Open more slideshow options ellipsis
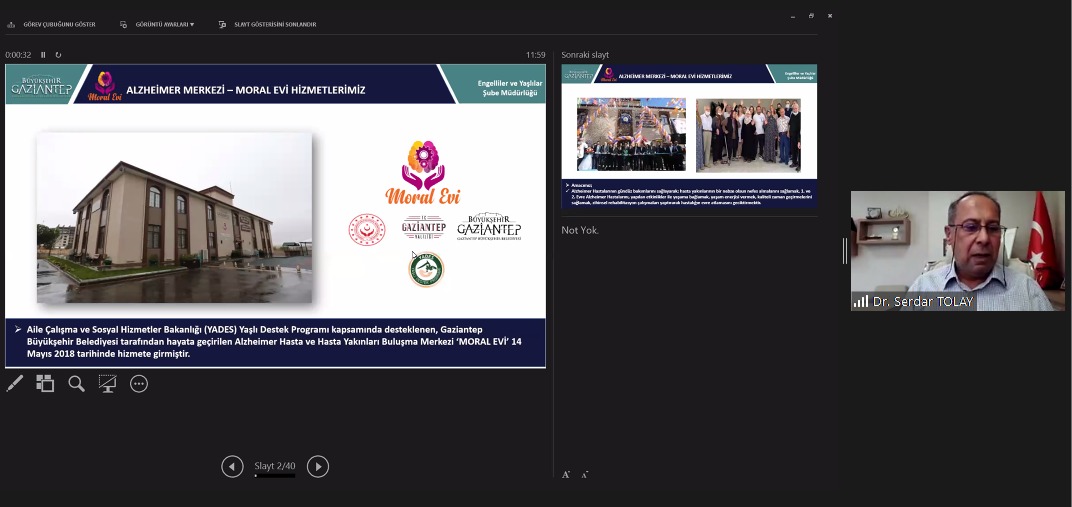 [139, 384]
